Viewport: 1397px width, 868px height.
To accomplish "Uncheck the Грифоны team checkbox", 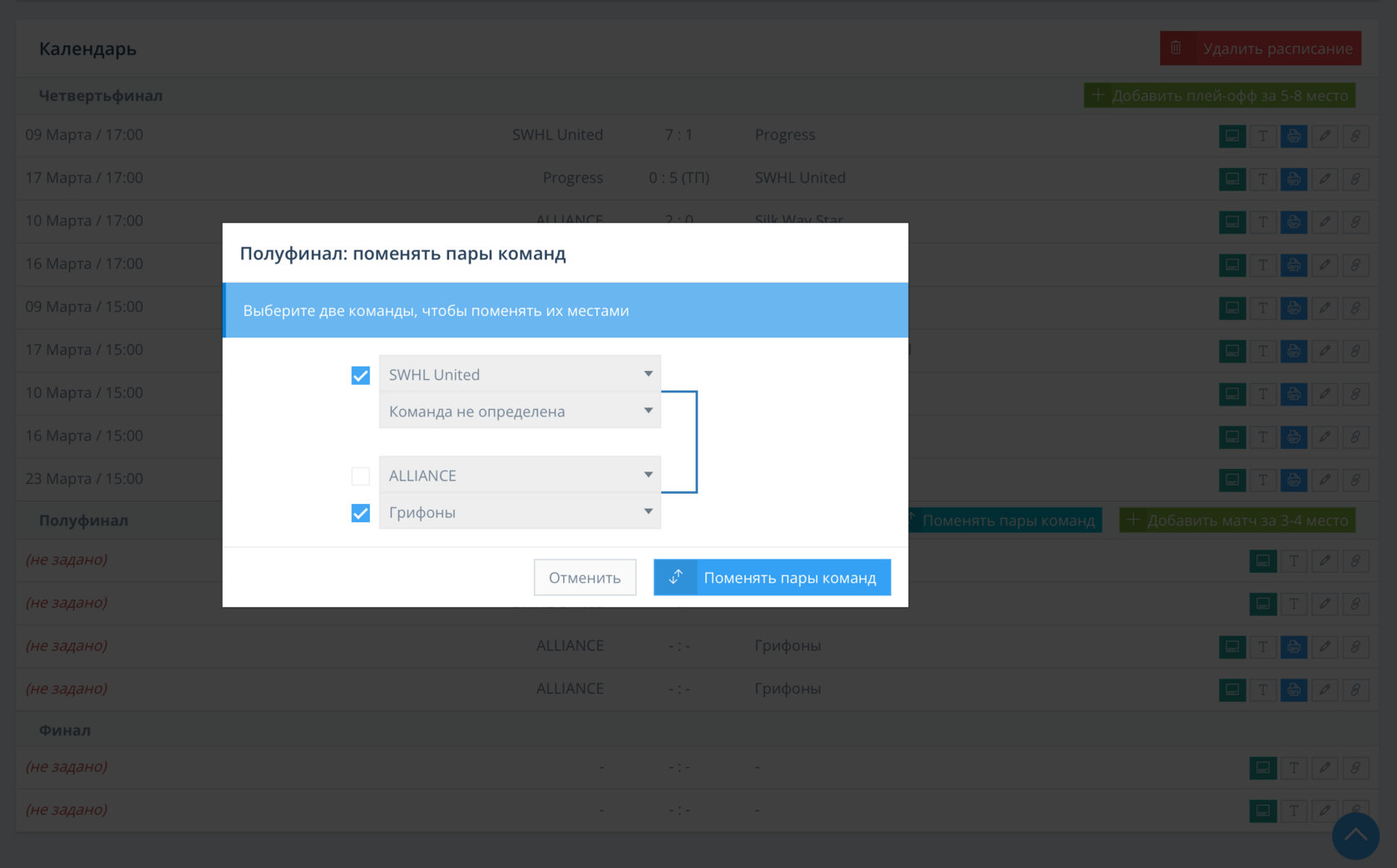I will [x=360, y=513].
